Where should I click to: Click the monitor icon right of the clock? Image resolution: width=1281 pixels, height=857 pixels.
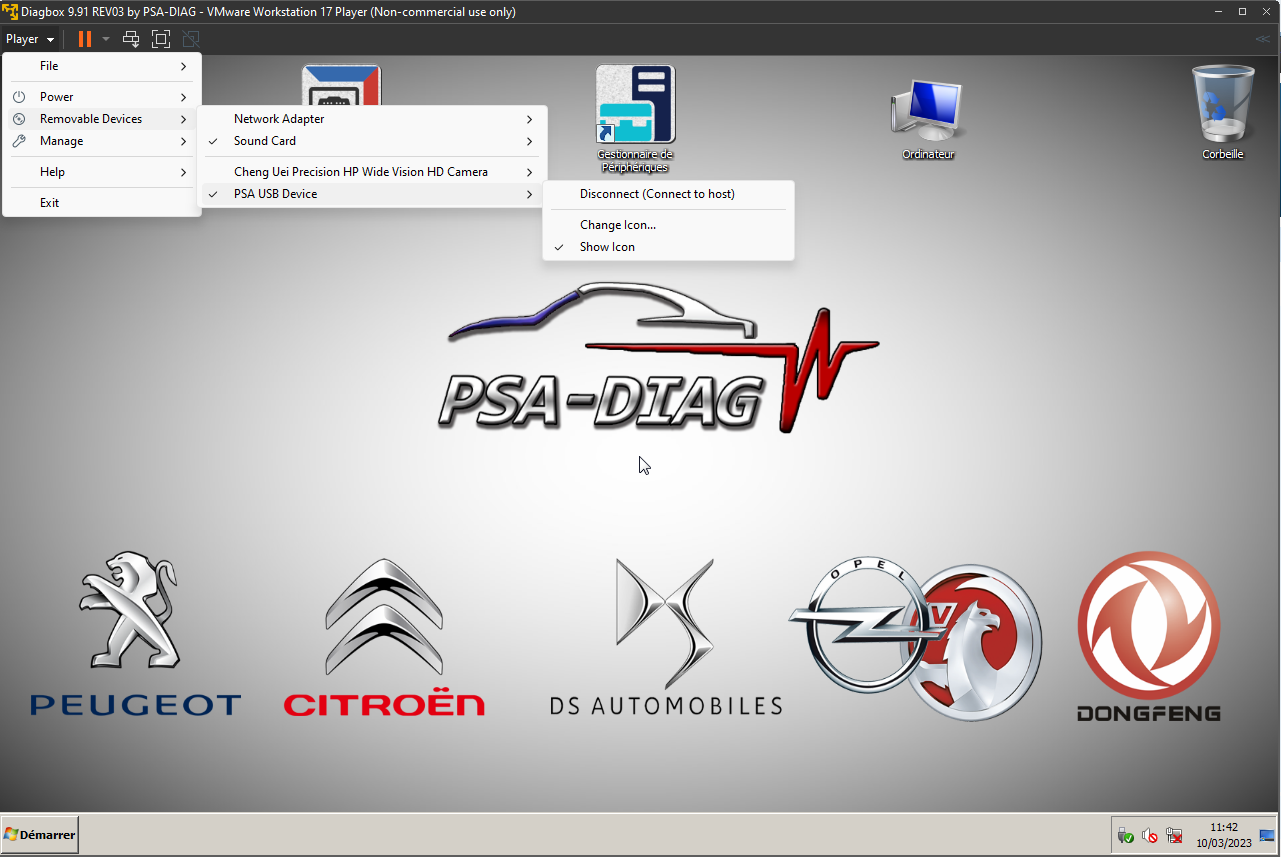click(x=1267, y=835)
